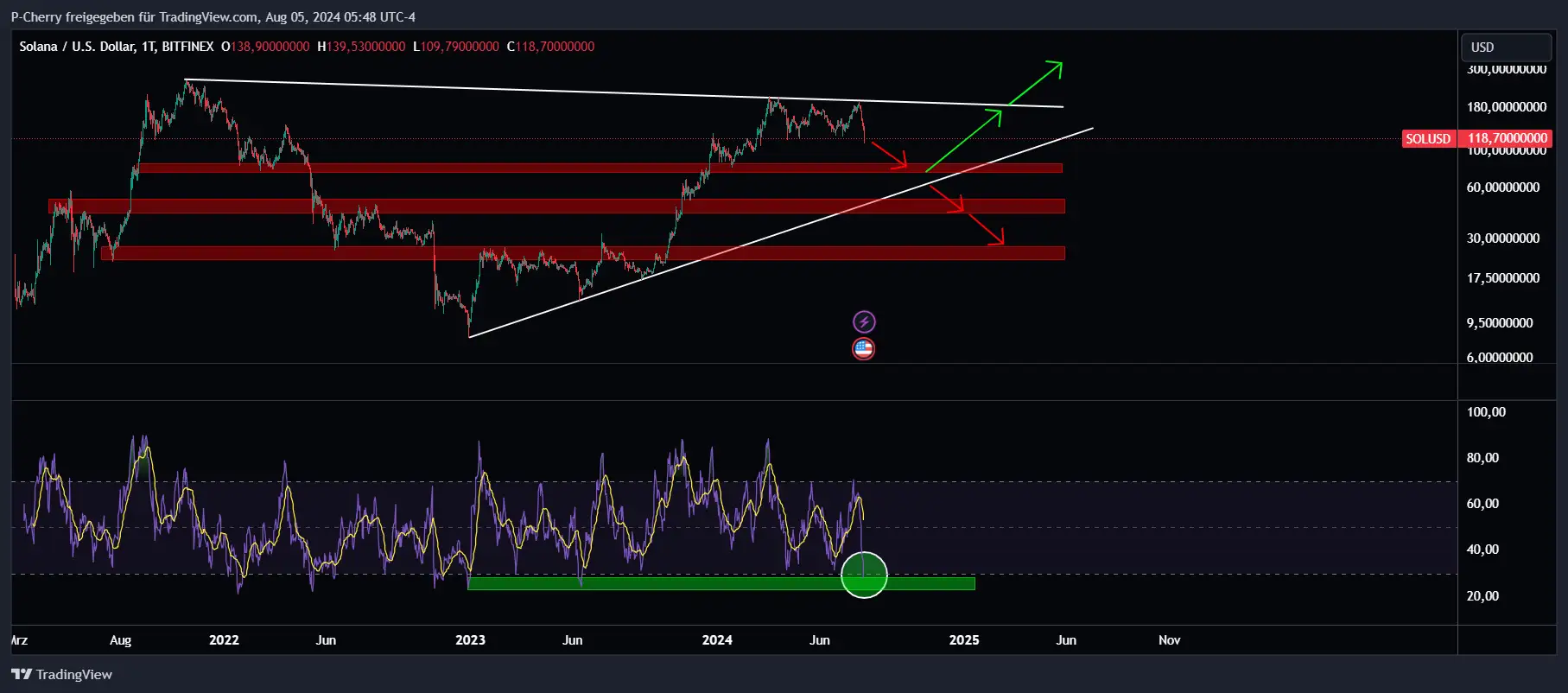Click the 20,00 RSI axis label
Image resolution: width=1568 pixels, height=693 pixels.
(1482, 596)
